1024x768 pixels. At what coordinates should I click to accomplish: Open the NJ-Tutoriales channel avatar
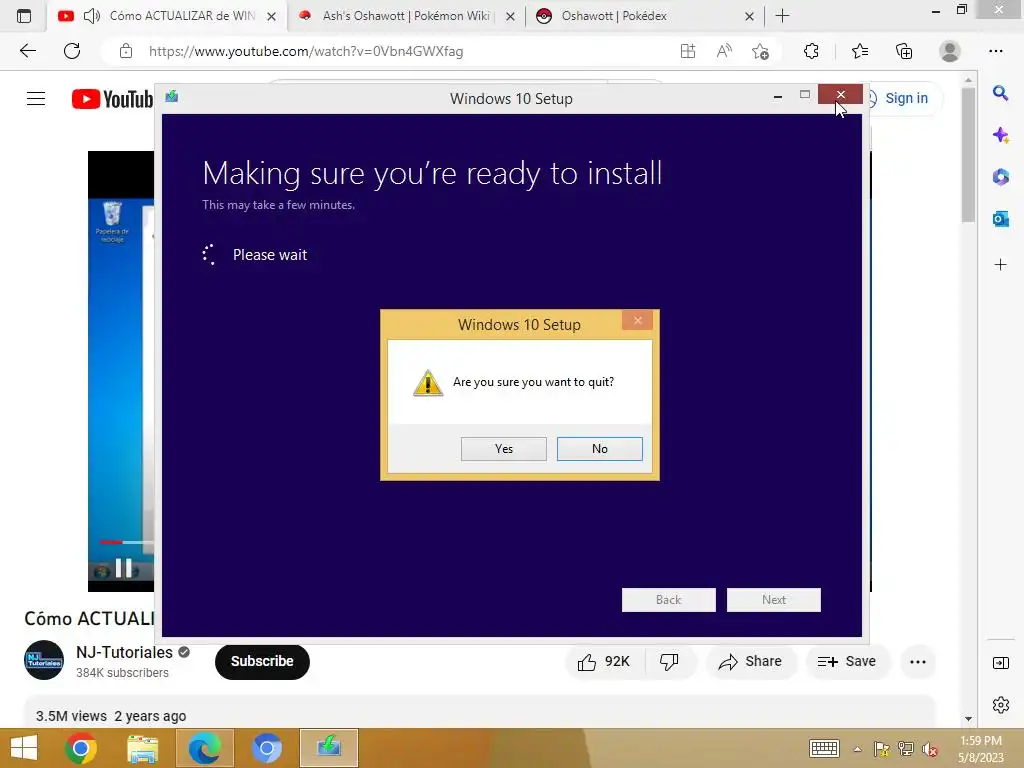44,660
